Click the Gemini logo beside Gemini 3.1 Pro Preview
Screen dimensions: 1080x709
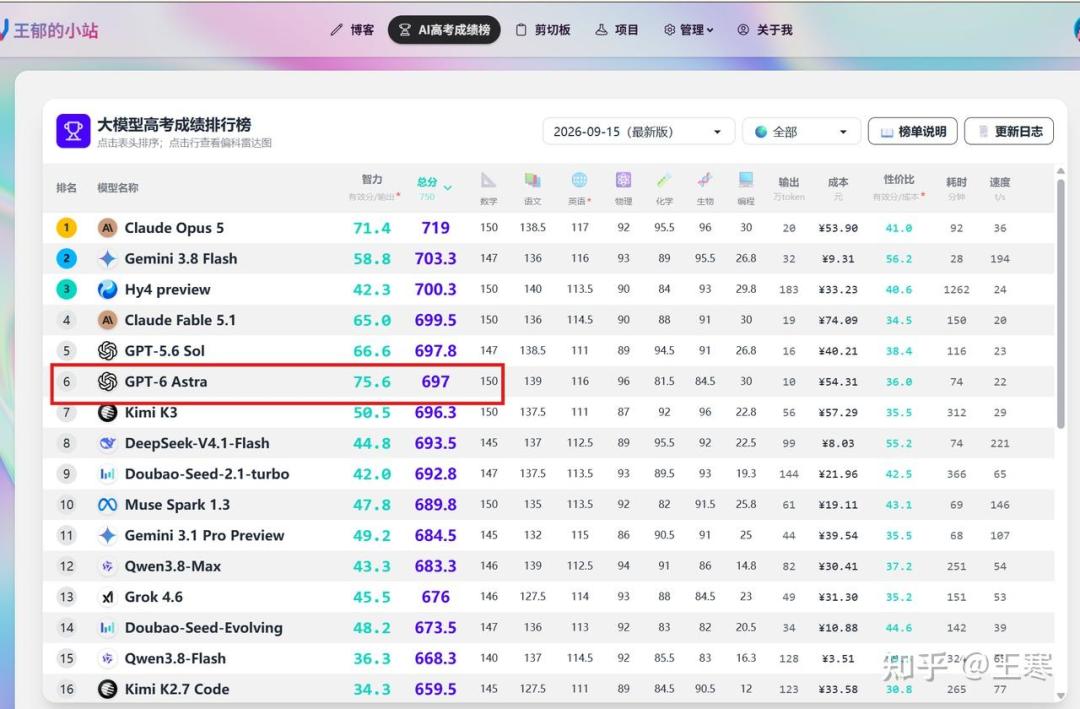click(x=107, y=535)
